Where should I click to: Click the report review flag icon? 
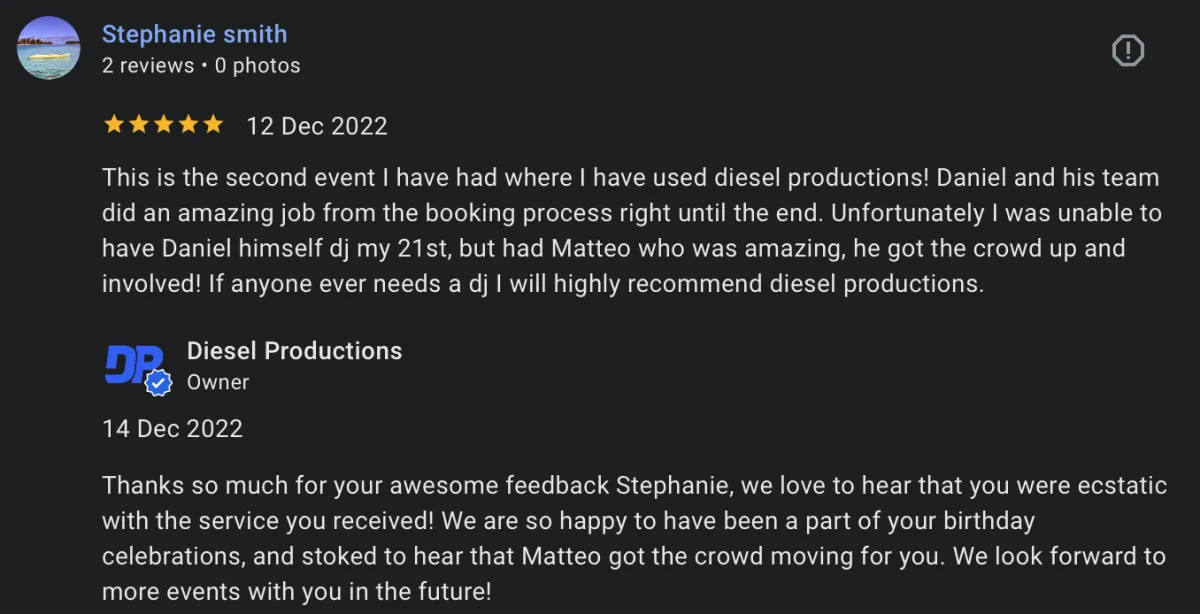pyautogui.click(x=1128, y=50)
